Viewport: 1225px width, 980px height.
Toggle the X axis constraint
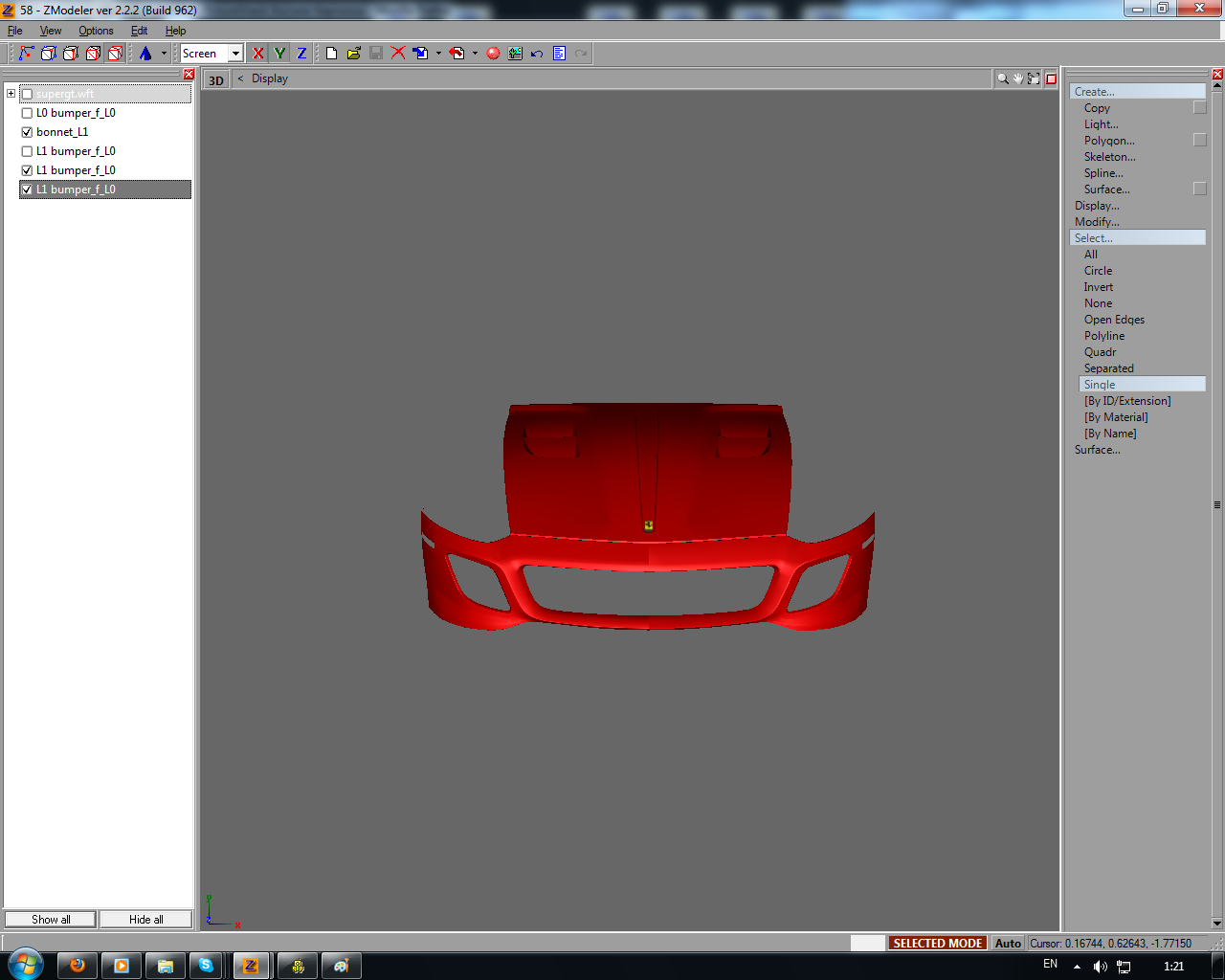257,54
